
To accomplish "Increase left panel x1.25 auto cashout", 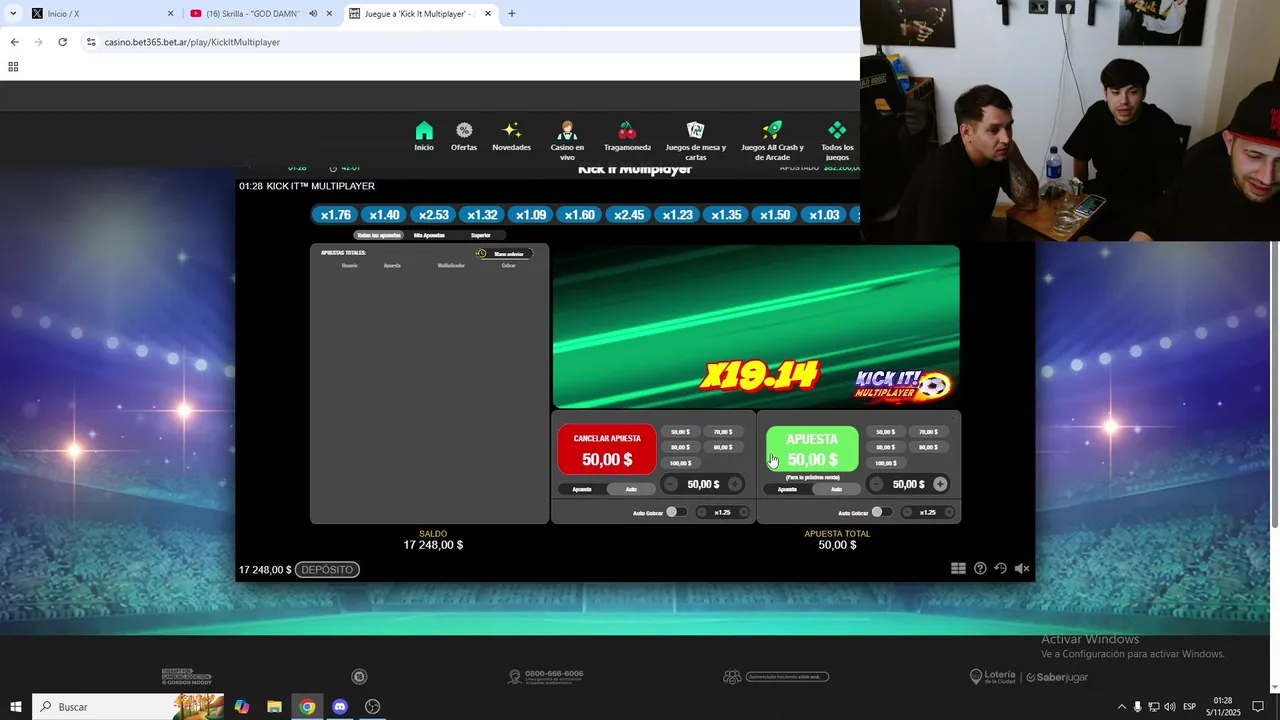I will click(743, 512).
